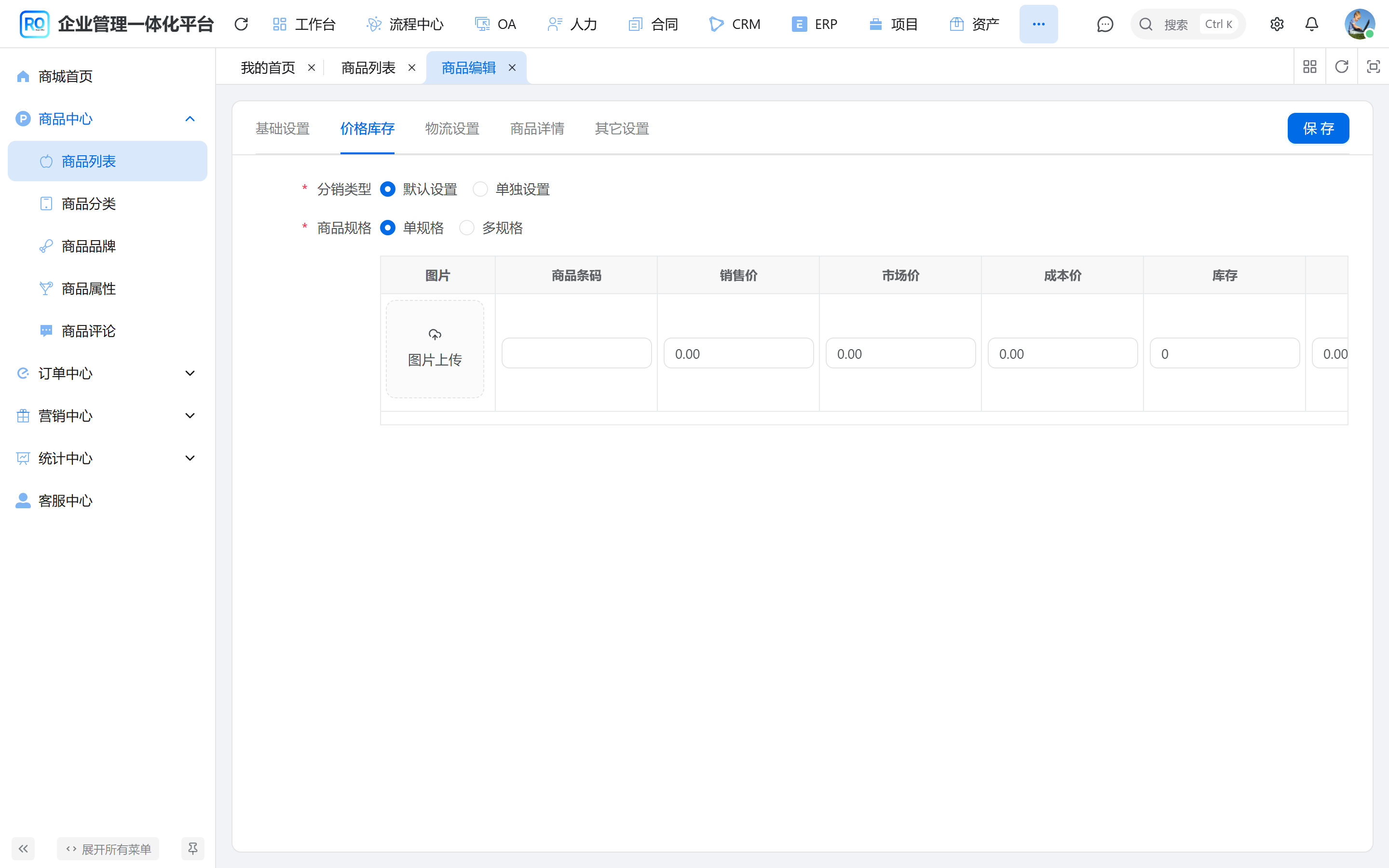
Task: Open the 工作台 module
Action: point(304,24)
